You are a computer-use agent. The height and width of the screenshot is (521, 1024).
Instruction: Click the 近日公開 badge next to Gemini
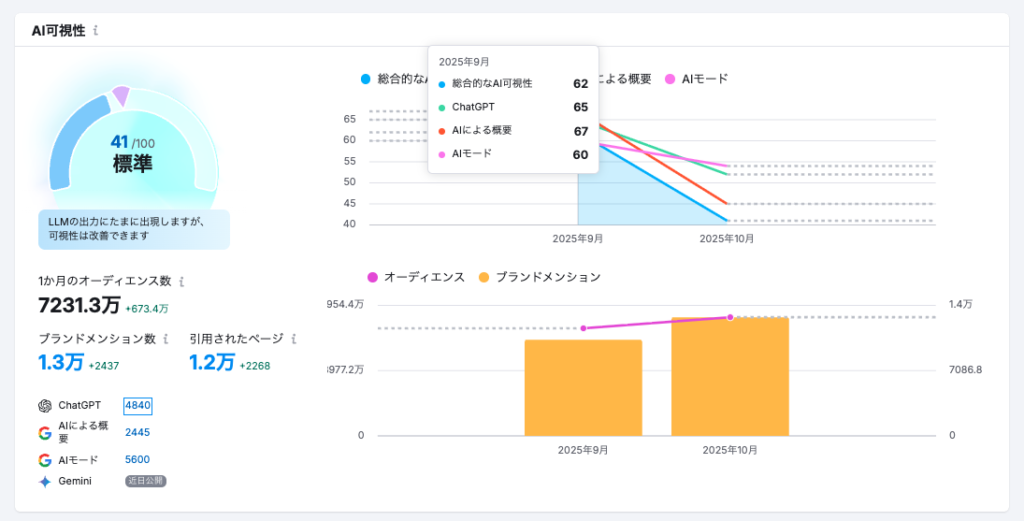click(x=146, y=481)
